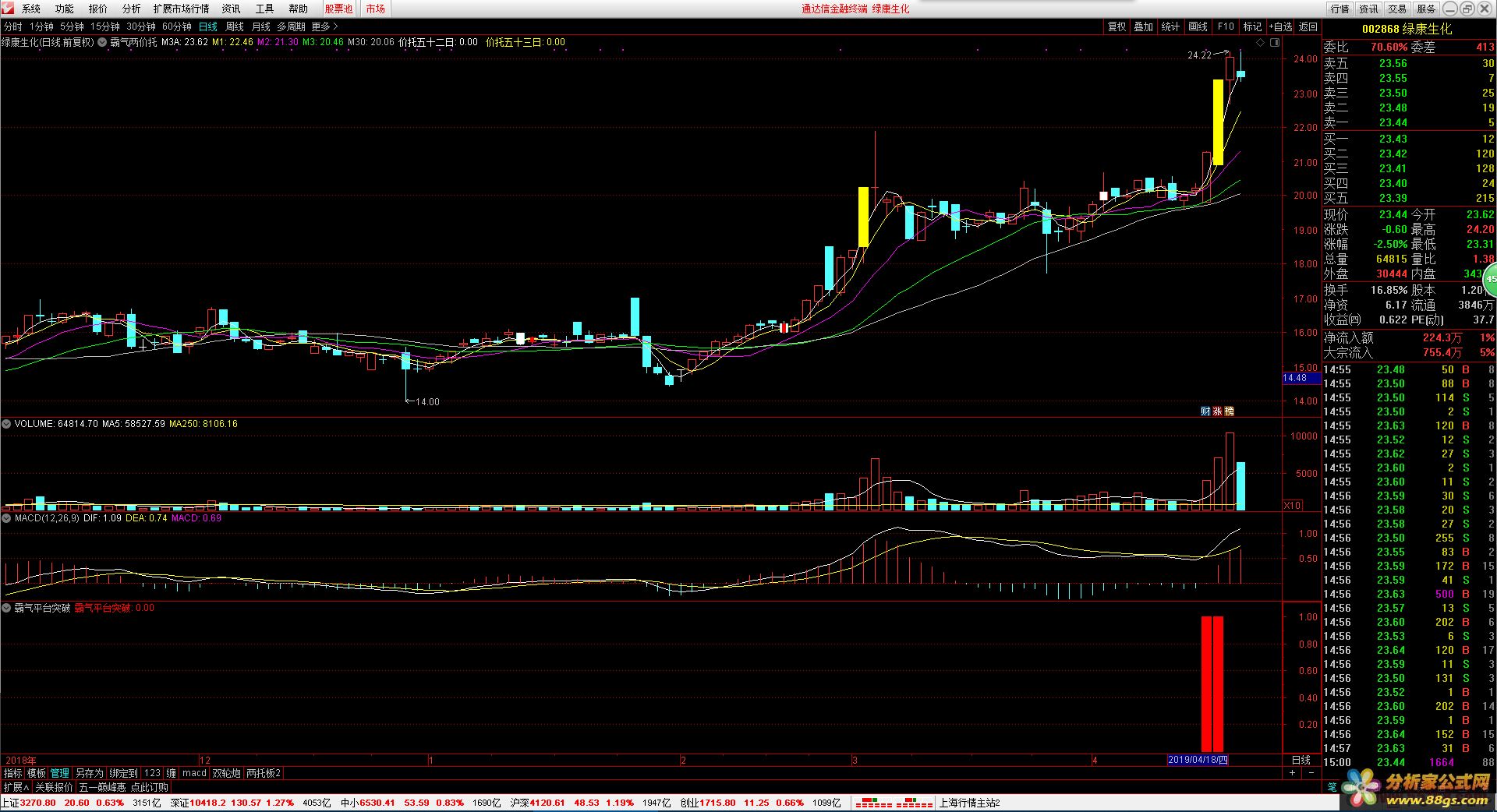This screenshot has width=1497, height=812.
Task: Select the 双轮炮 template
Action: 226,773
